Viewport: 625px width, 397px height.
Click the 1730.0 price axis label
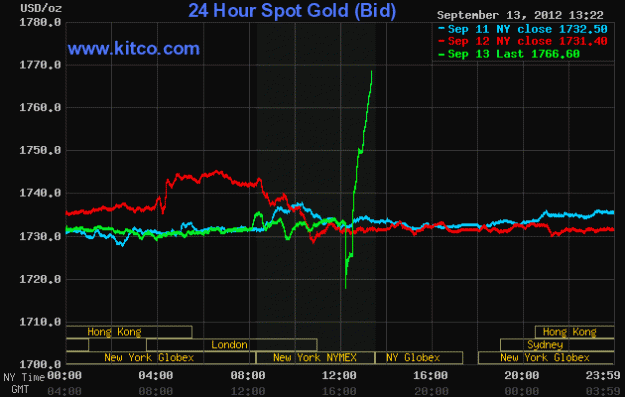40,236
